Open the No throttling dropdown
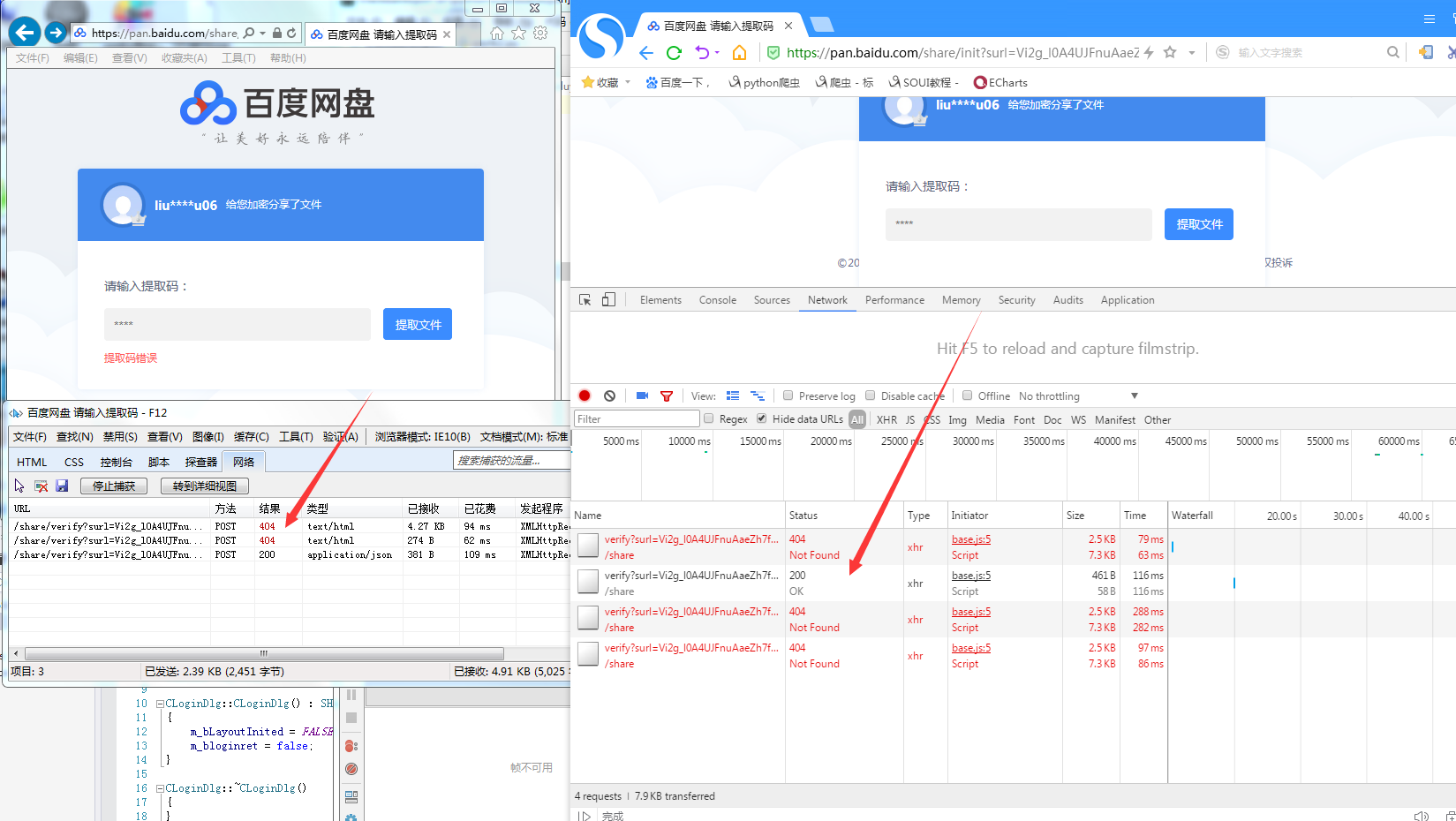1456x821 pixels. [1078, 396]
